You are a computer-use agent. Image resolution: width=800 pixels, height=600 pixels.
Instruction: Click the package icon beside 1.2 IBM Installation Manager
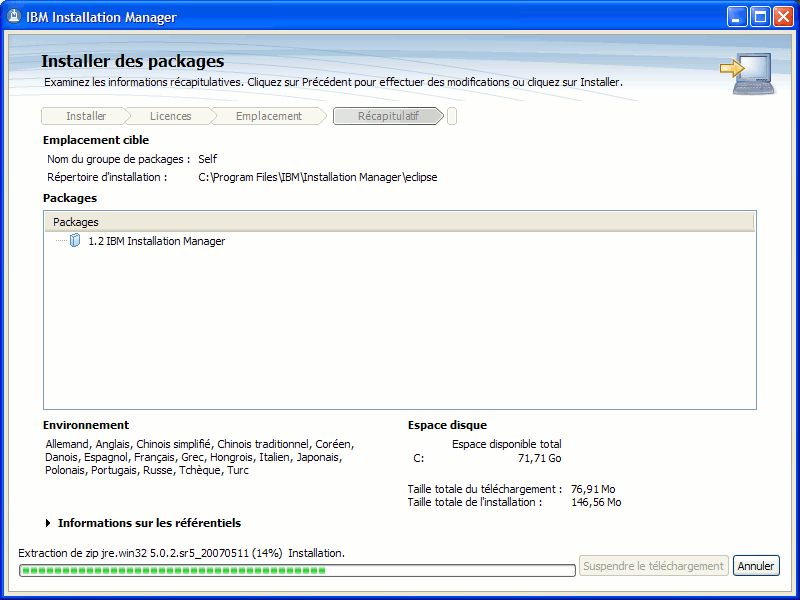click(75, 240)
